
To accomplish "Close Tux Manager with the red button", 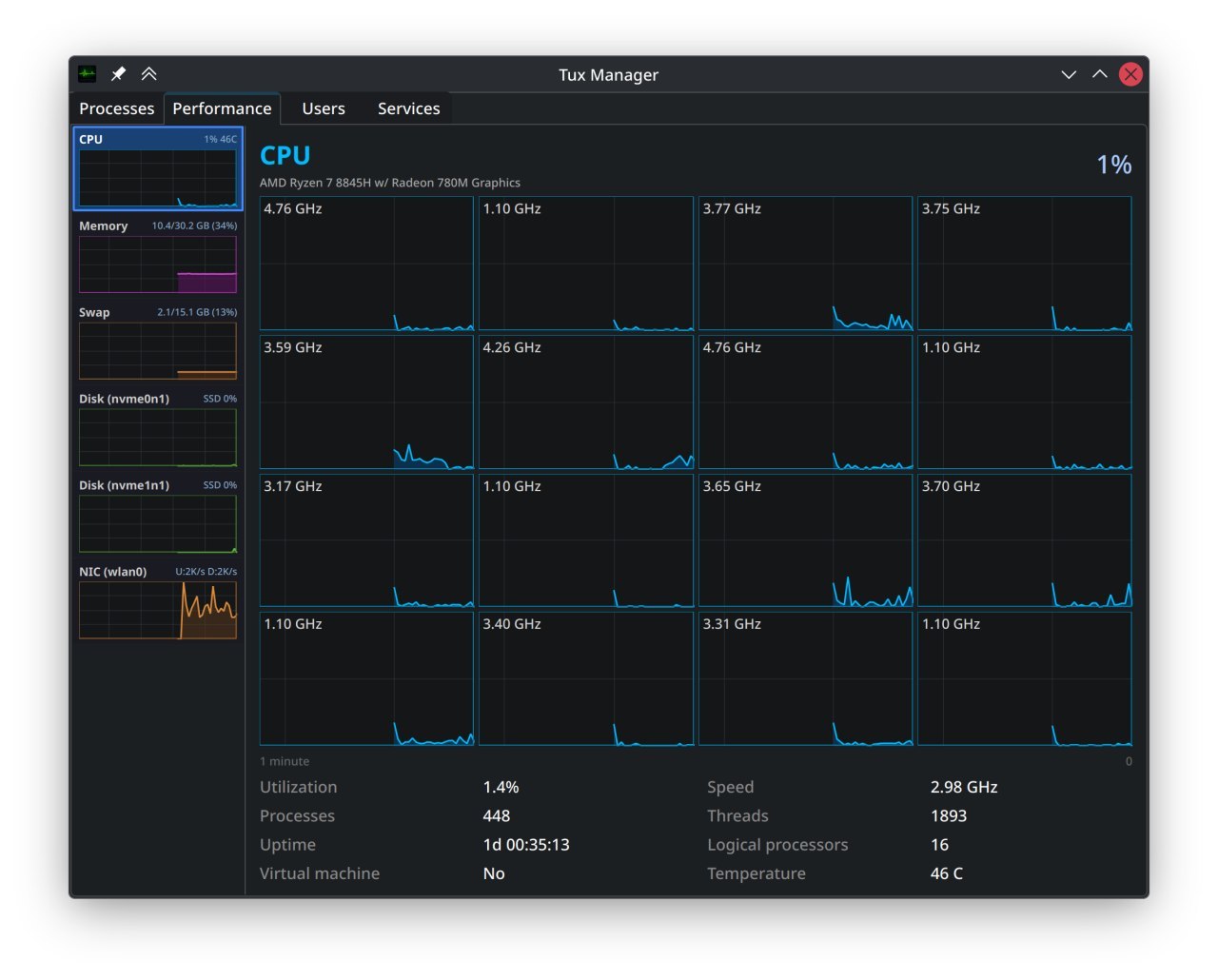I will [x=1130, y=74].
